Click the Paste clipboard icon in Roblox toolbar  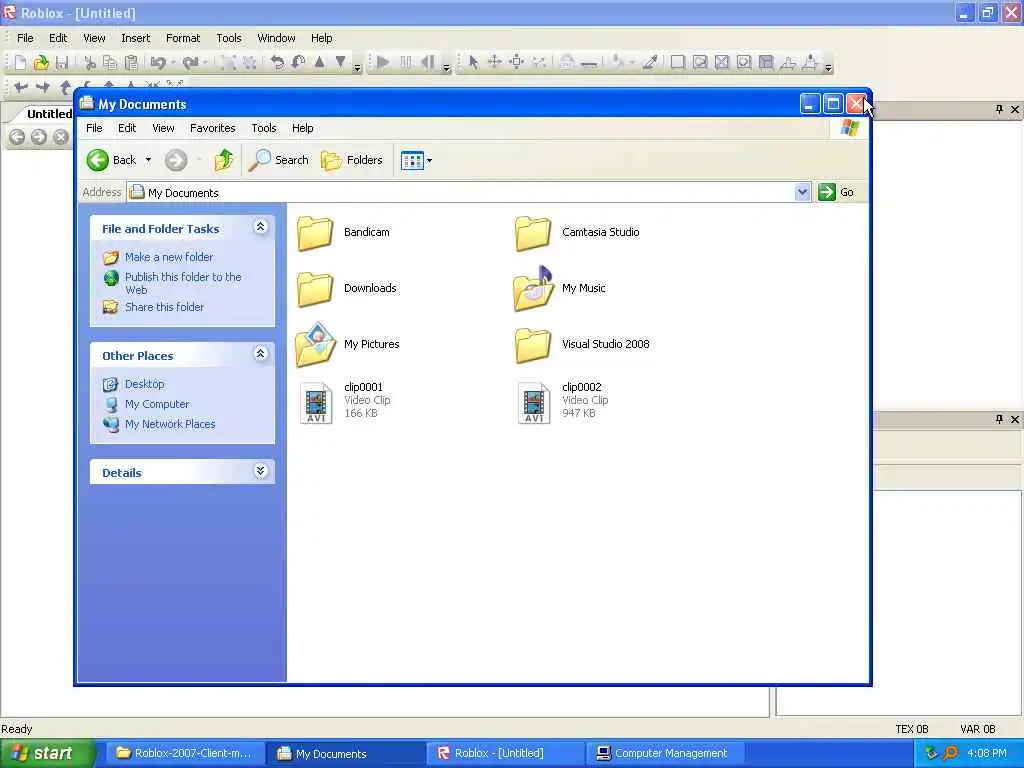coord(131,63)
